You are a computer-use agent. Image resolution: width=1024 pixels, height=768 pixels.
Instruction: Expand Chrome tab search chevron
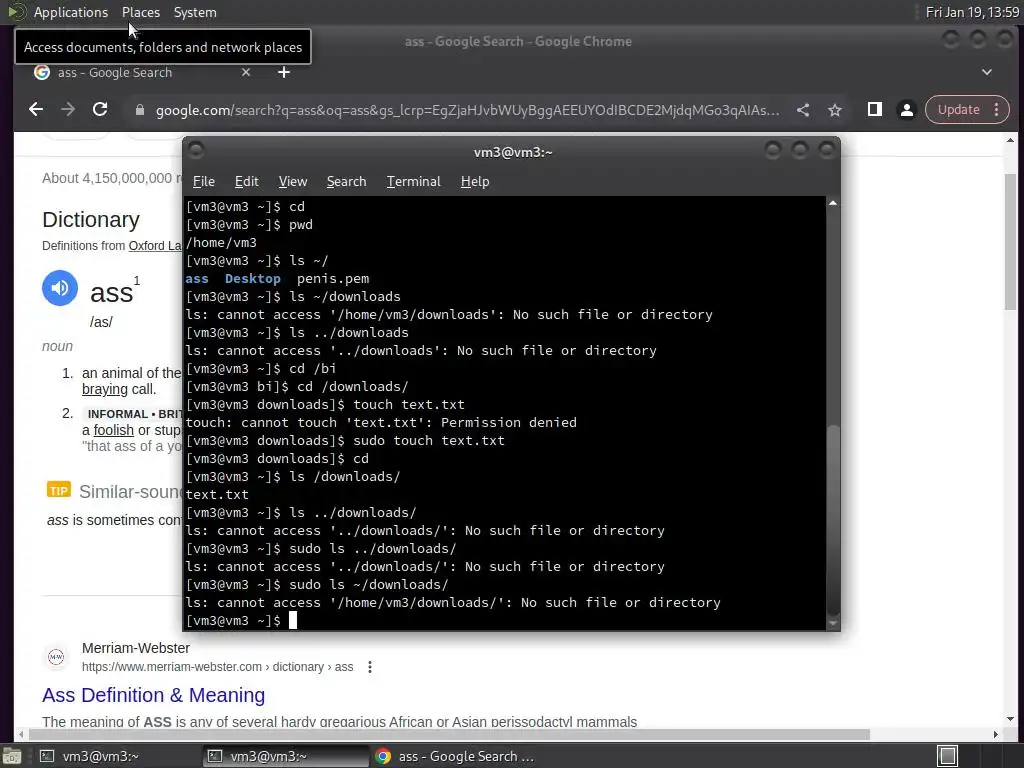click(987, 72)
